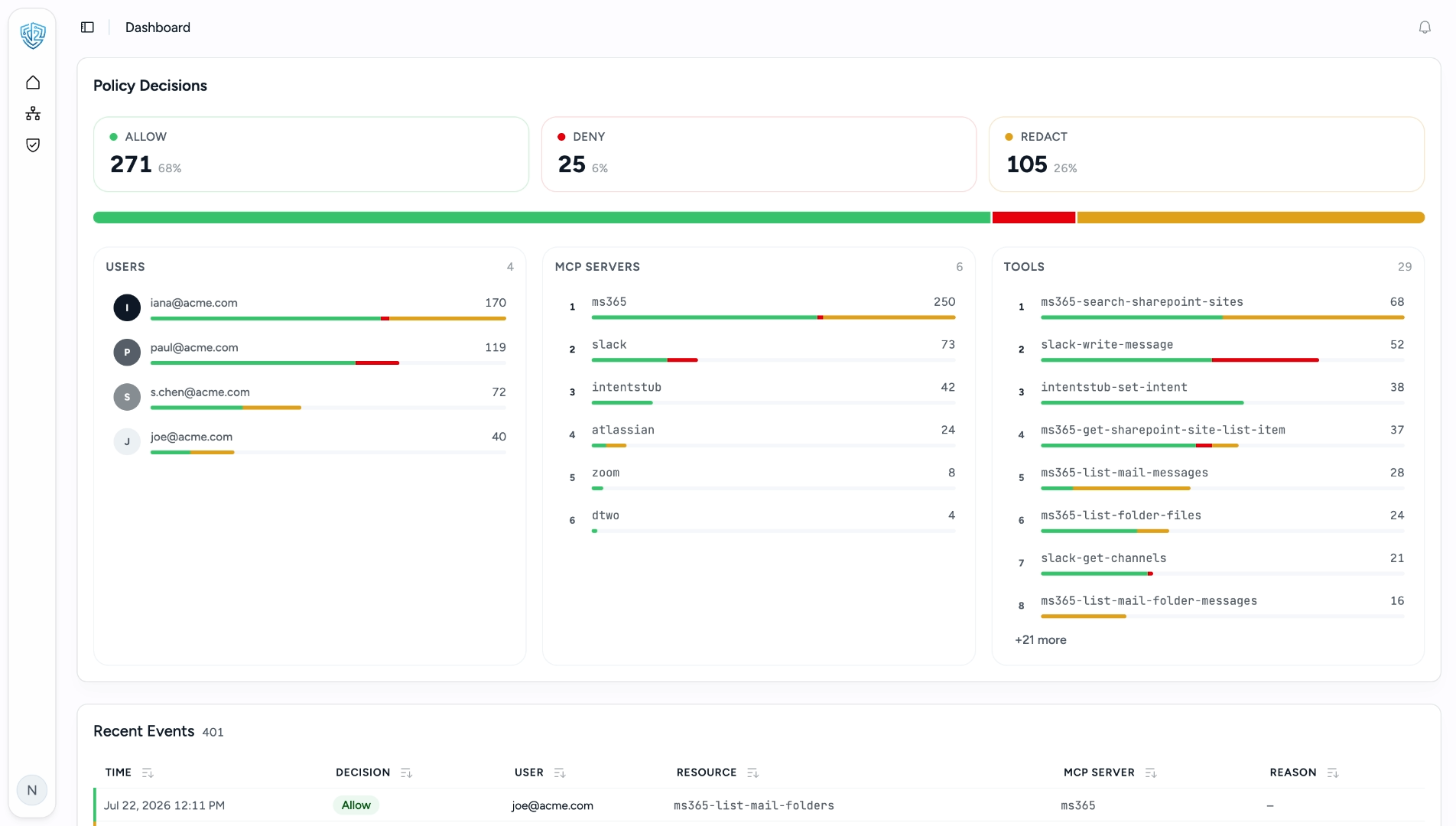The image size is (1456, 826).
Task: Select paul@acme.com user row
Action: pos(310,353)
